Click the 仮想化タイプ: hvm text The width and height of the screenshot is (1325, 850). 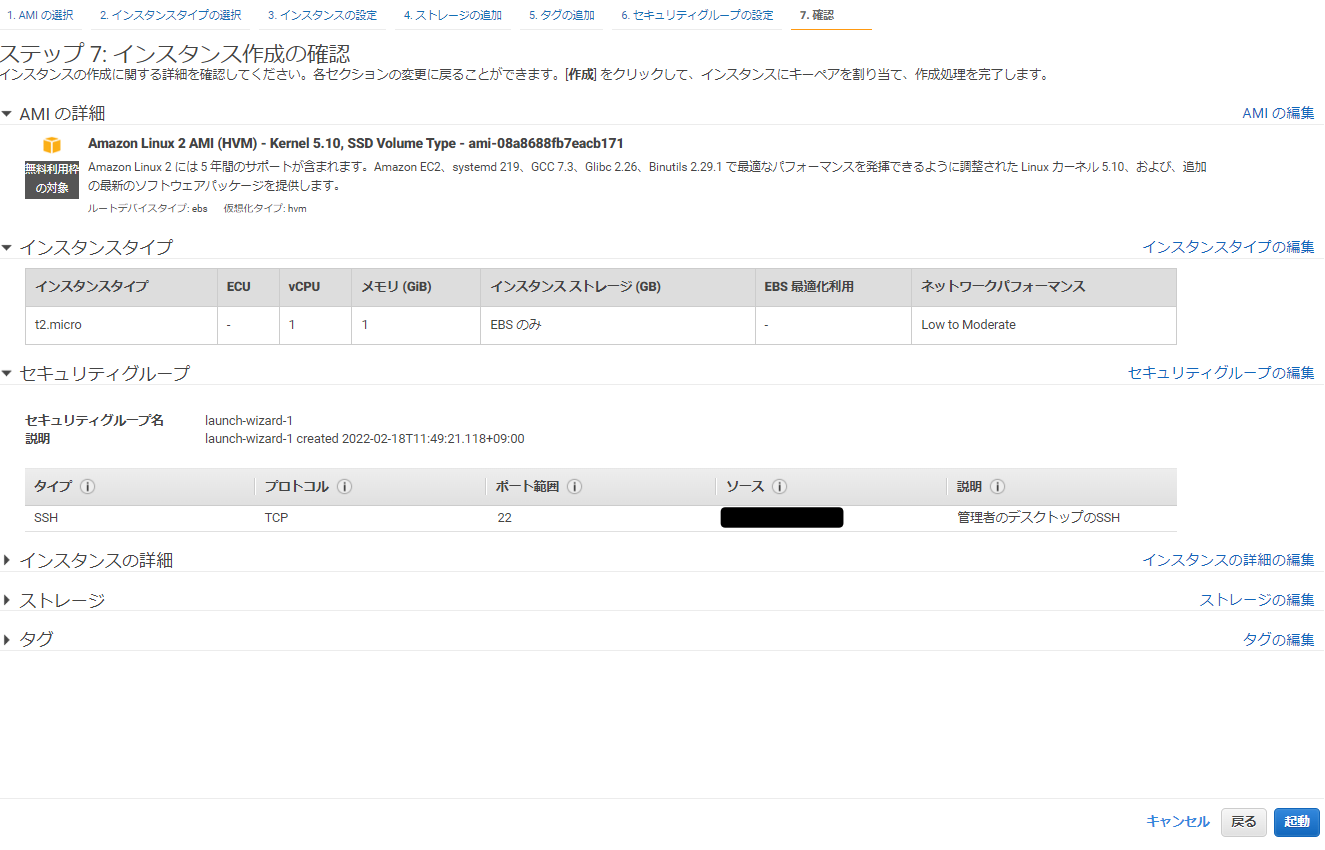tap(265, 209)
